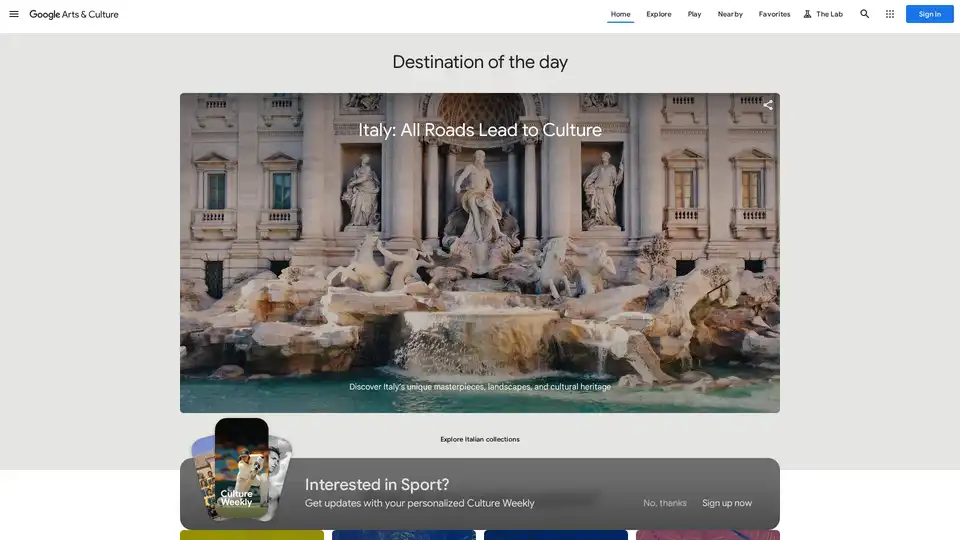Select the Home tab

coord(620,14)
